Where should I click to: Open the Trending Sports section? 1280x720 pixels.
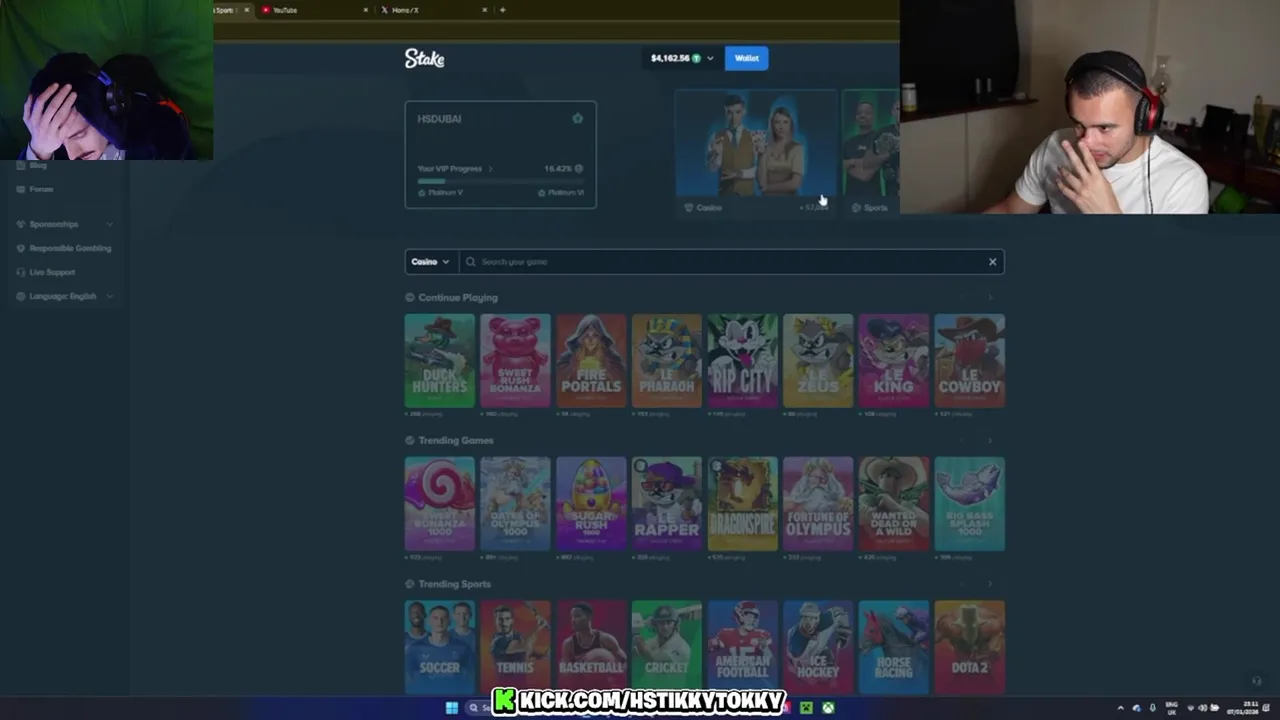point(454,584)
